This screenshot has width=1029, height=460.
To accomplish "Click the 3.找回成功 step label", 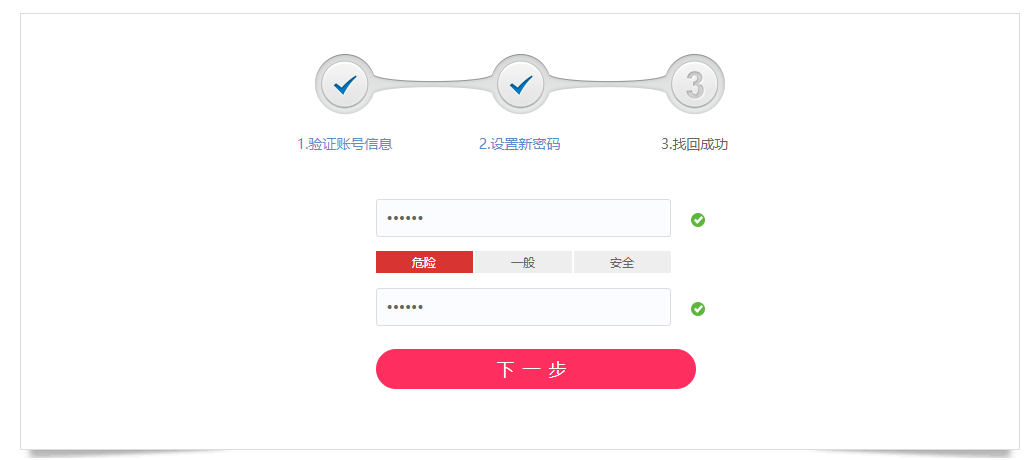I will point(695,144).
